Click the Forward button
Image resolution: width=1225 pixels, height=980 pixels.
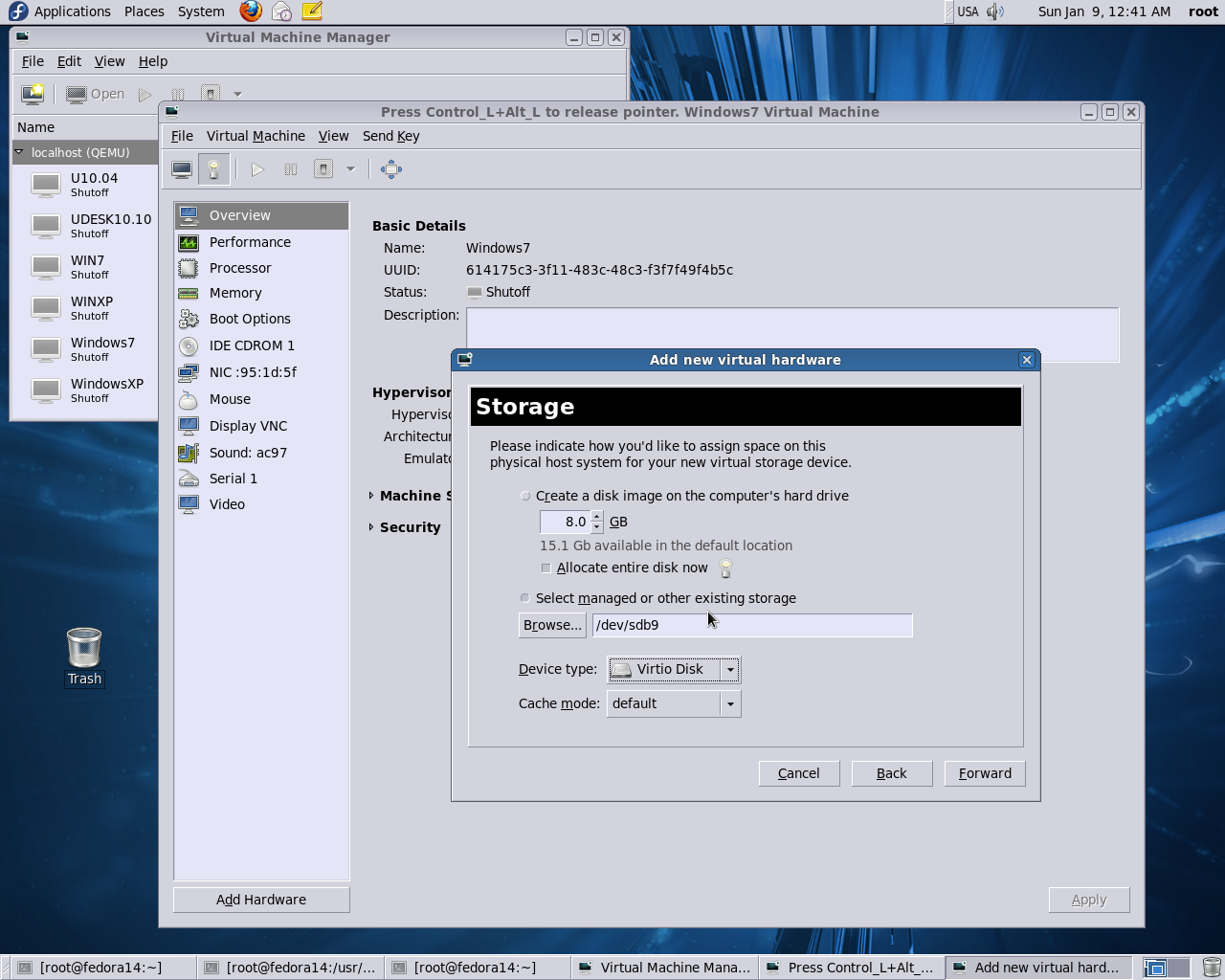[985, 773]
